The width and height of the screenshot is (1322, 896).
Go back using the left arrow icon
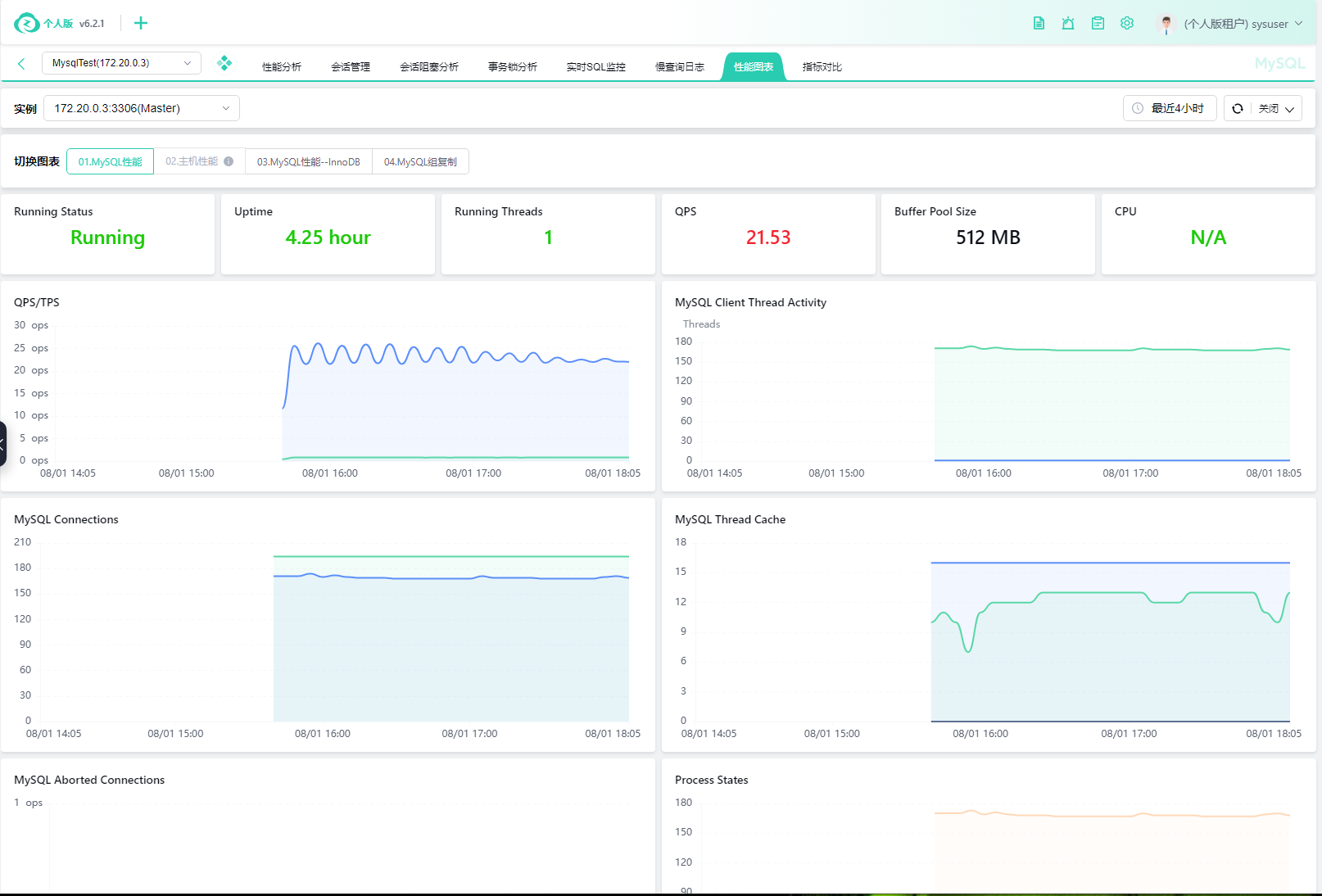coord(21,63)
